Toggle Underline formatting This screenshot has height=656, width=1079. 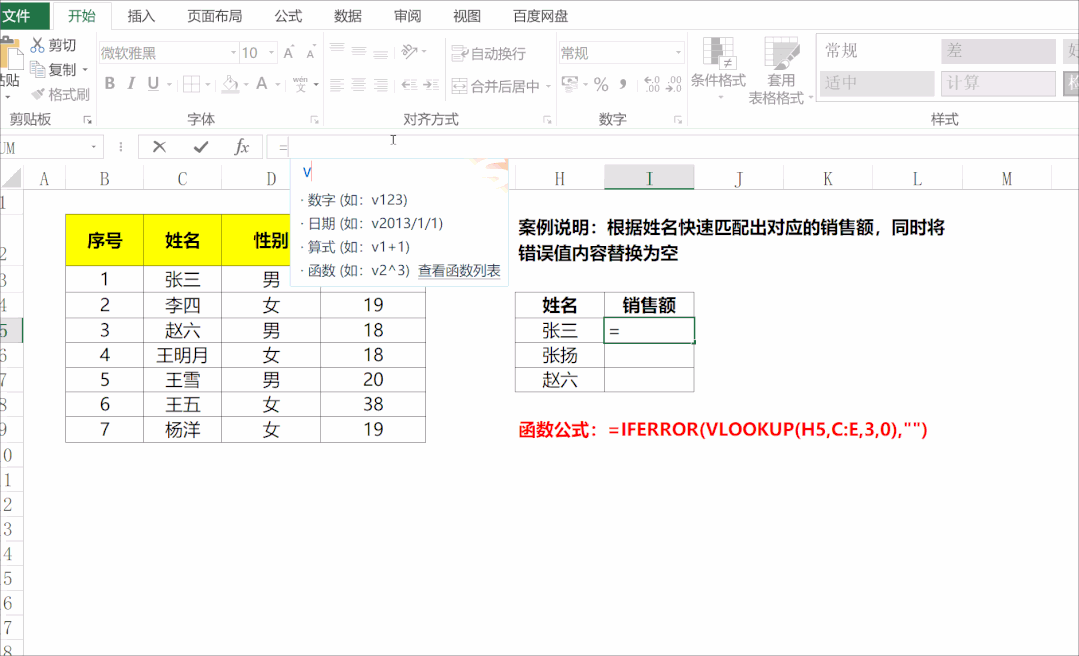(153, 84)
